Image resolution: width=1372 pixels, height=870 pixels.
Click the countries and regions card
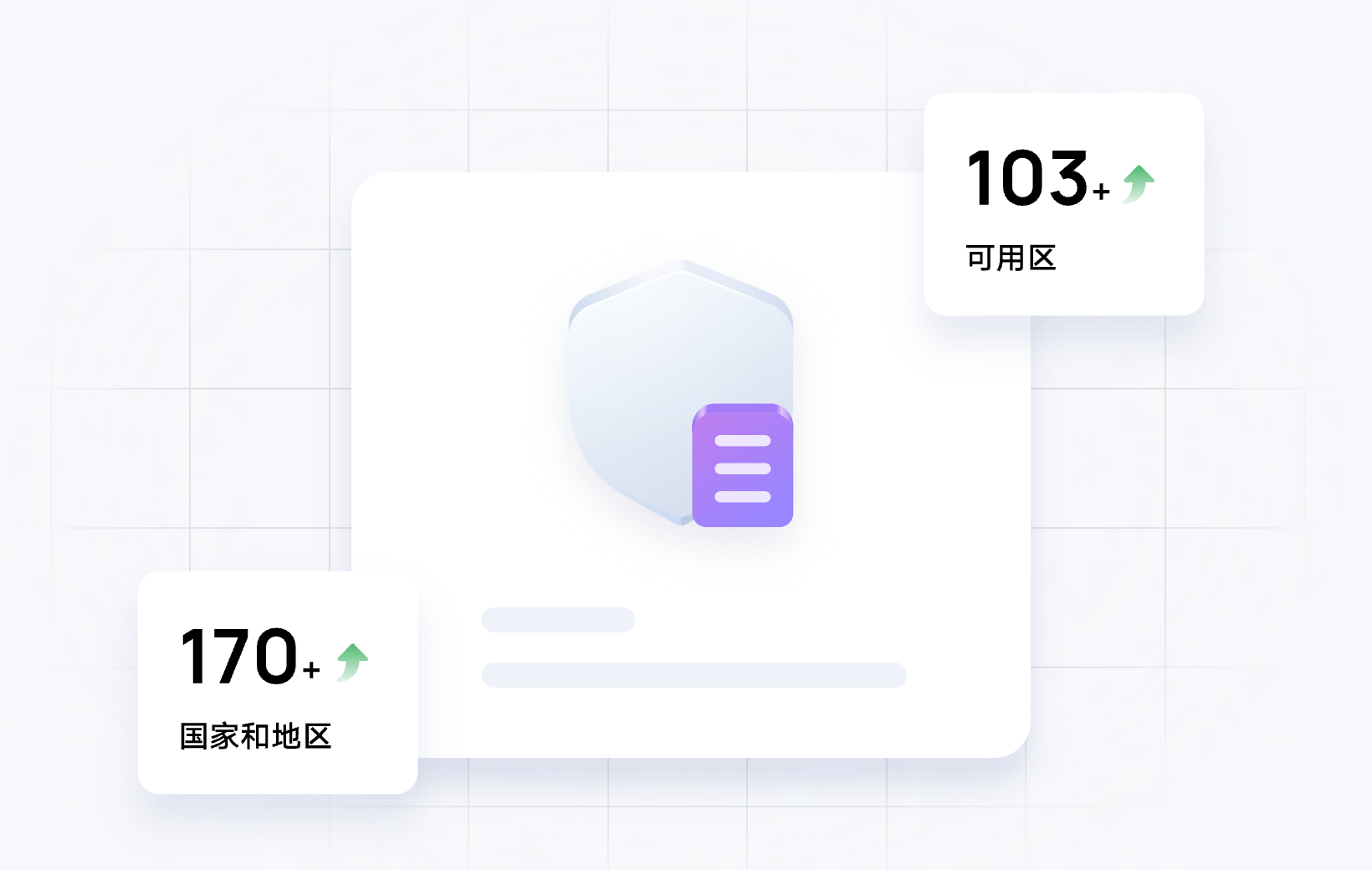point(278,683)
